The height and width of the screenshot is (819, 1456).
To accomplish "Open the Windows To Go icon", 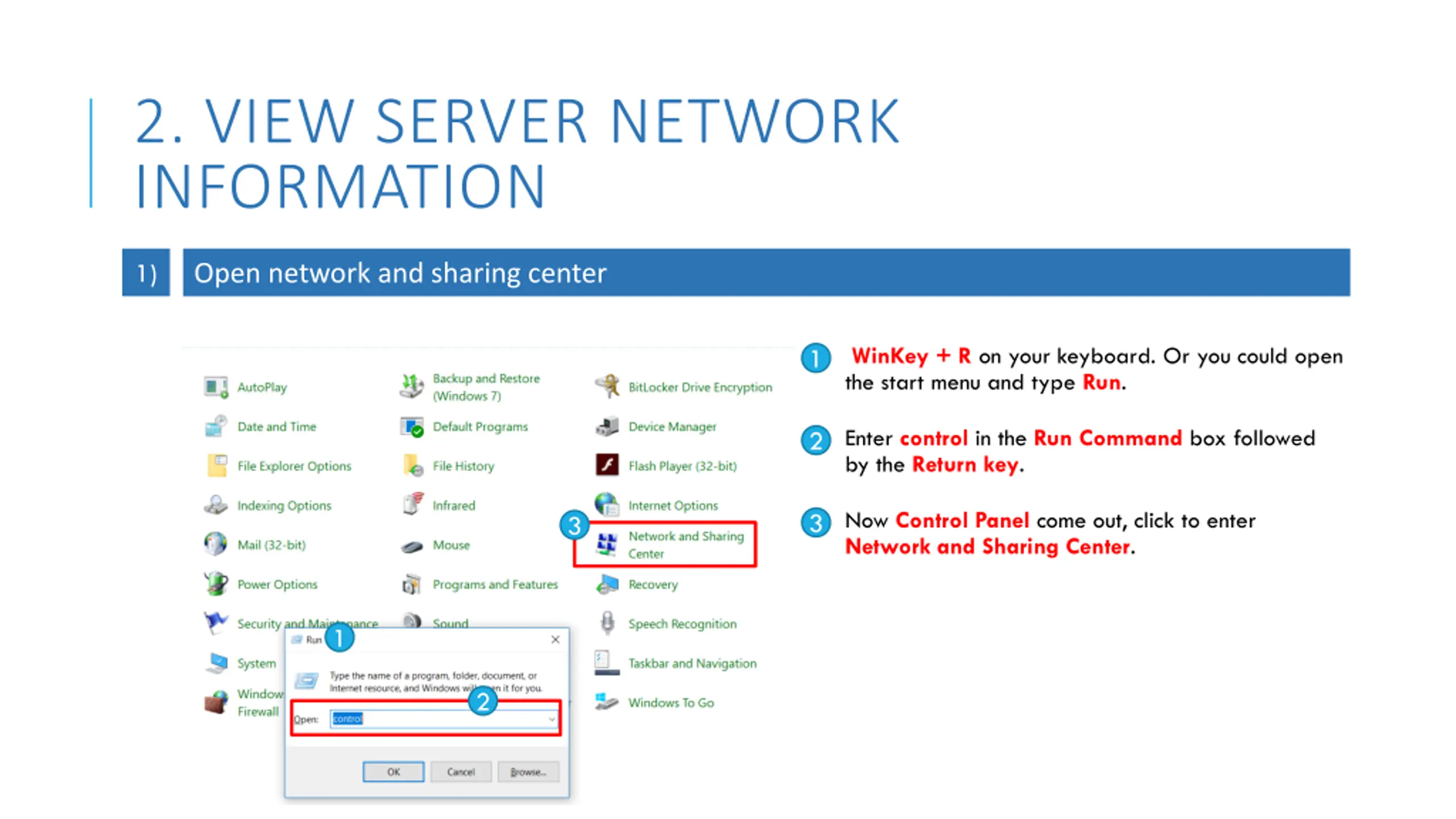I will click(x=607, y=702).
